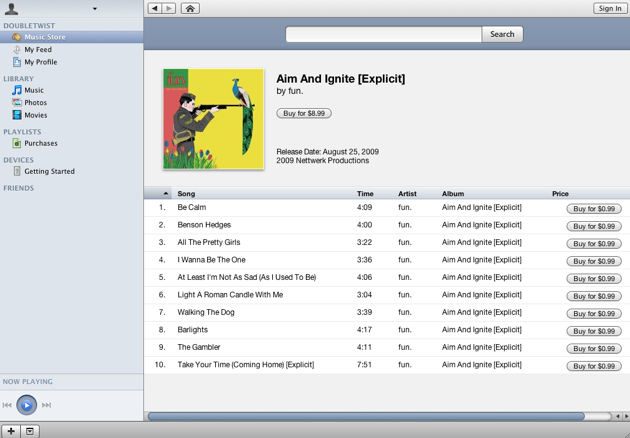Click the horizontal scrollbar thumb
The height and width of the screenshot is (438, 630).
(366, 416)
